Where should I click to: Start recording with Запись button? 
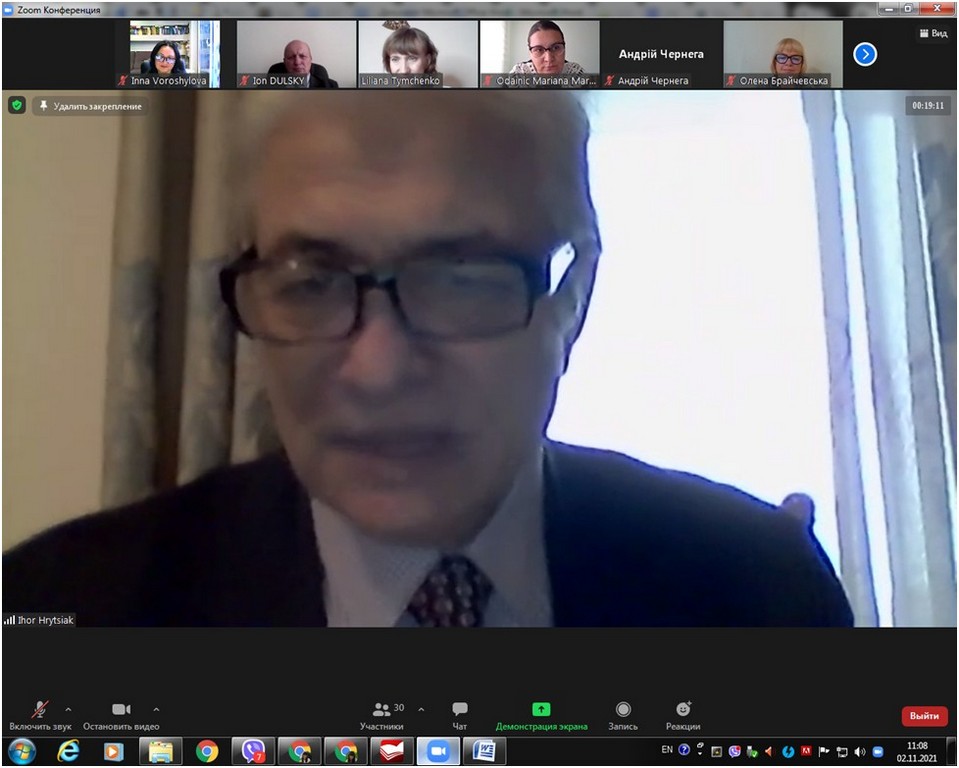point(623,710)
